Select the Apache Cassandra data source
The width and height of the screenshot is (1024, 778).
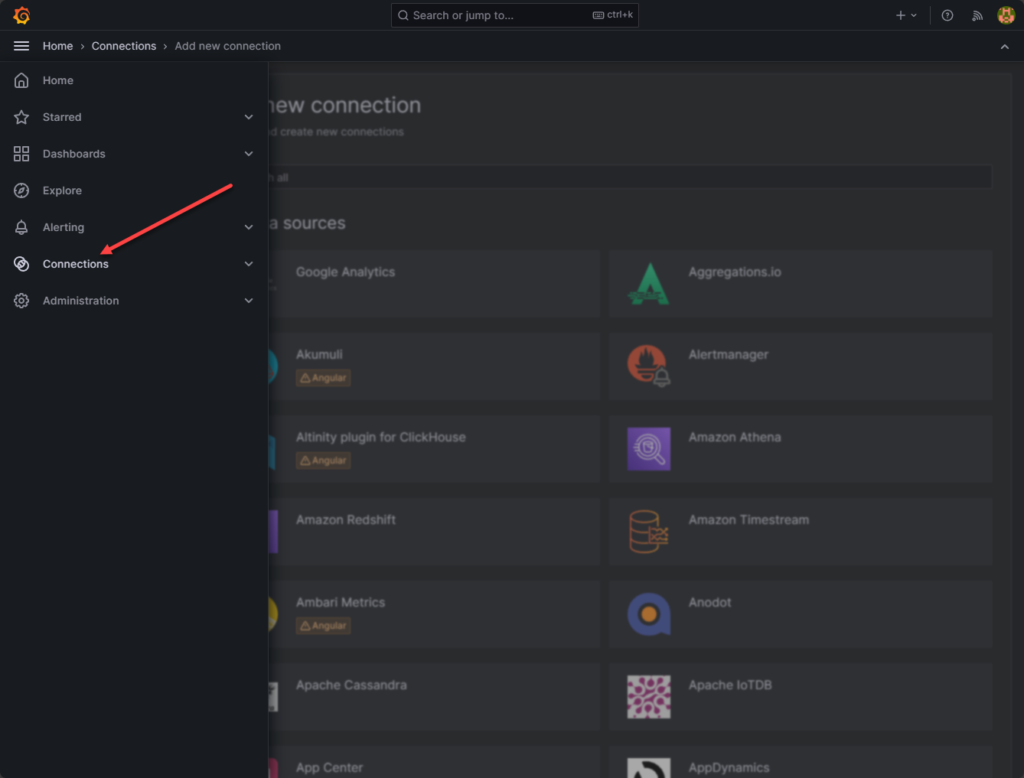point(440,696)
